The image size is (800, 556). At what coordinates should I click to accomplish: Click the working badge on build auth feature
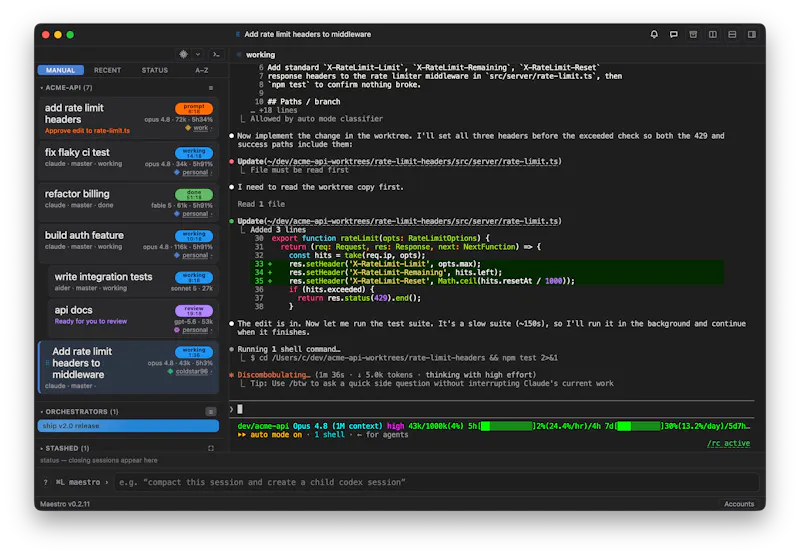[x=194, y=236]
